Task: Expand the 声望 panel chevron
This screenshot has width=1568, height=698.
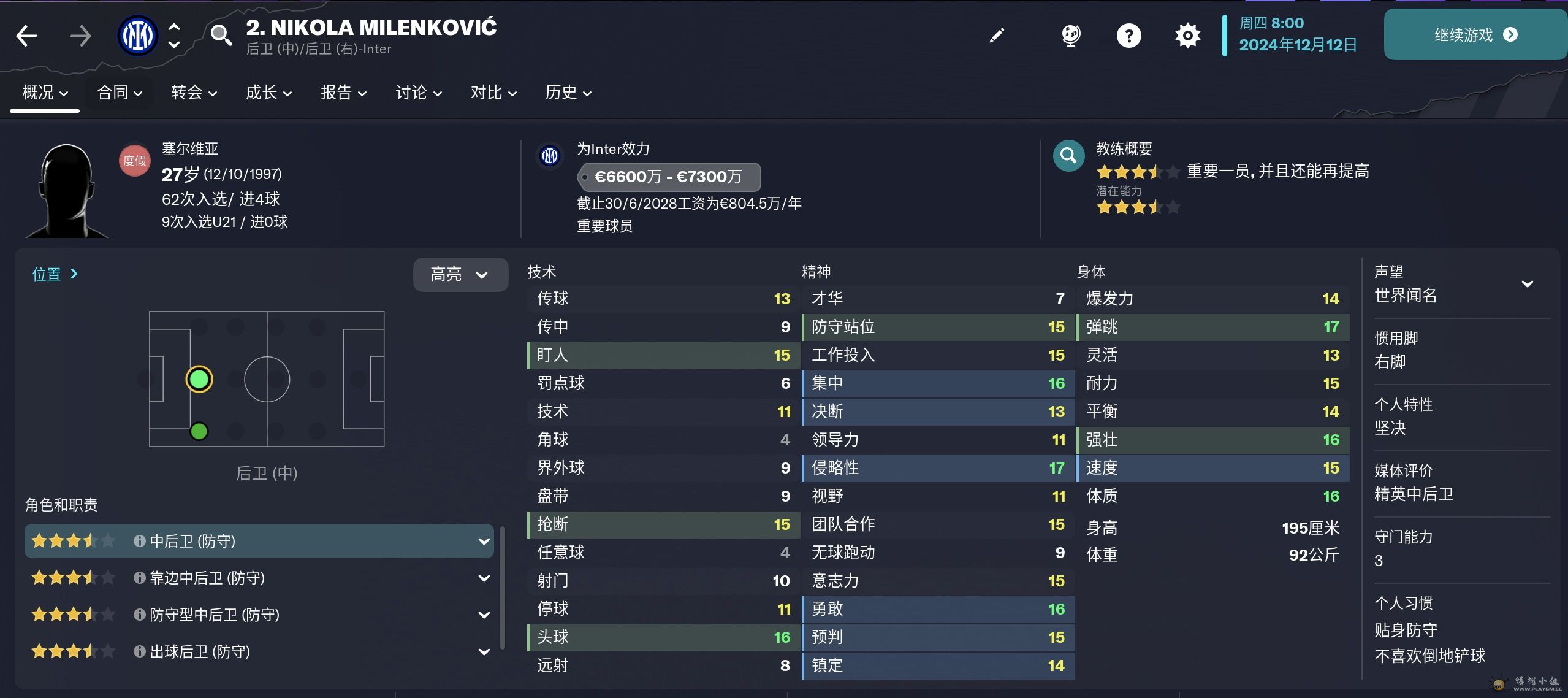Action: [x=1527, y=283]
